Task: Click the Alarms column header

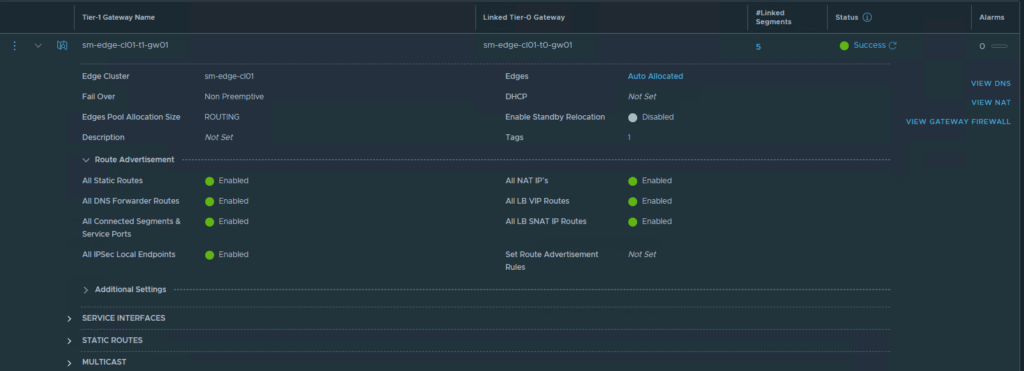Action: pos(991,18)
